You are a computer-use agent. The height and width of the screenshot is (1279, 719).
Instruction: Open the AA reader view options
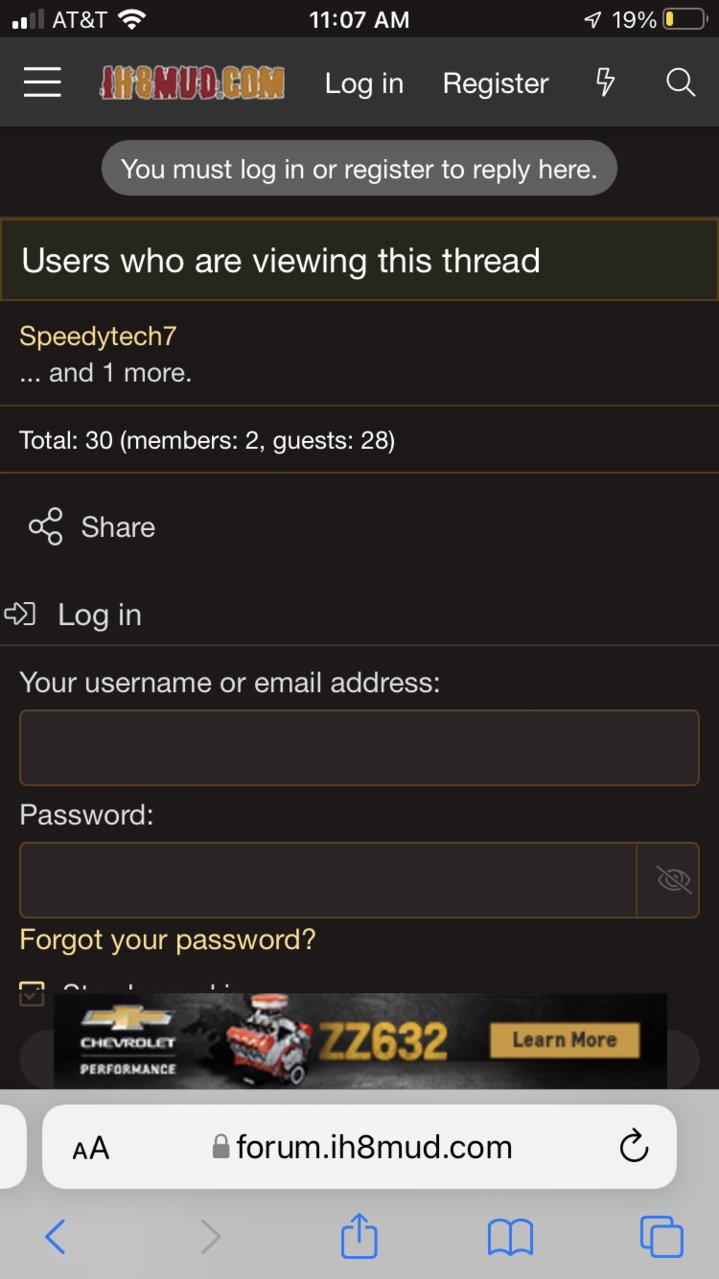coord(91,1148)
